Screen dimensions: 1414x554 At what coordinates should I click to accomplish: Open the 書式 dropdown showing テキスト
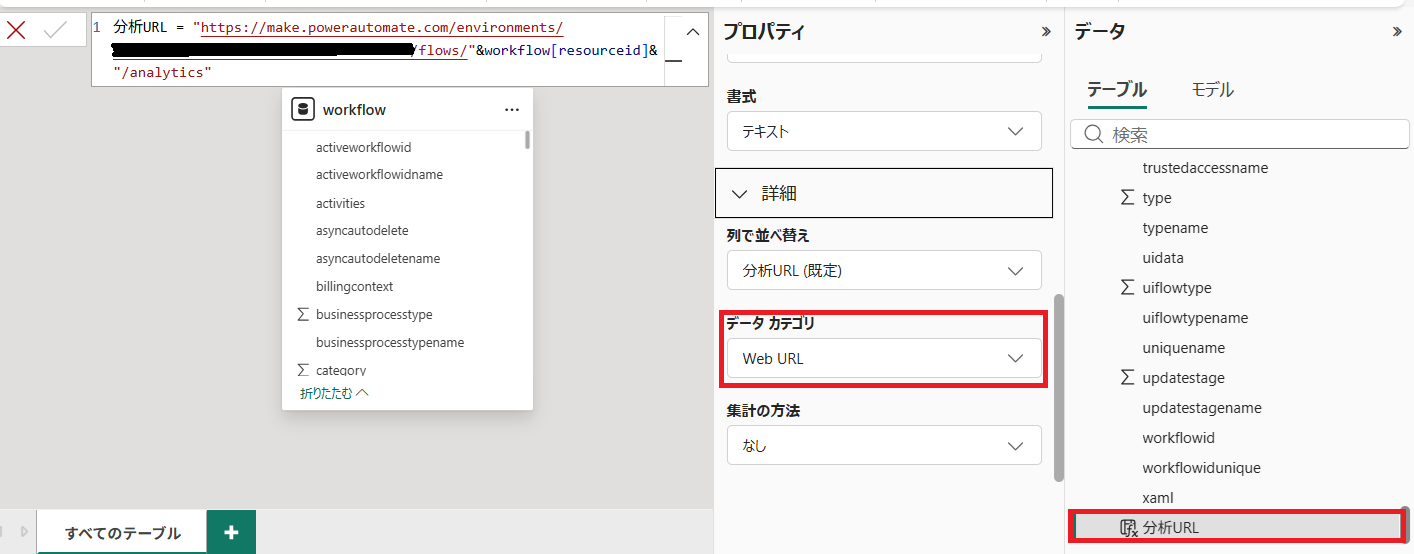click(884, 131)
